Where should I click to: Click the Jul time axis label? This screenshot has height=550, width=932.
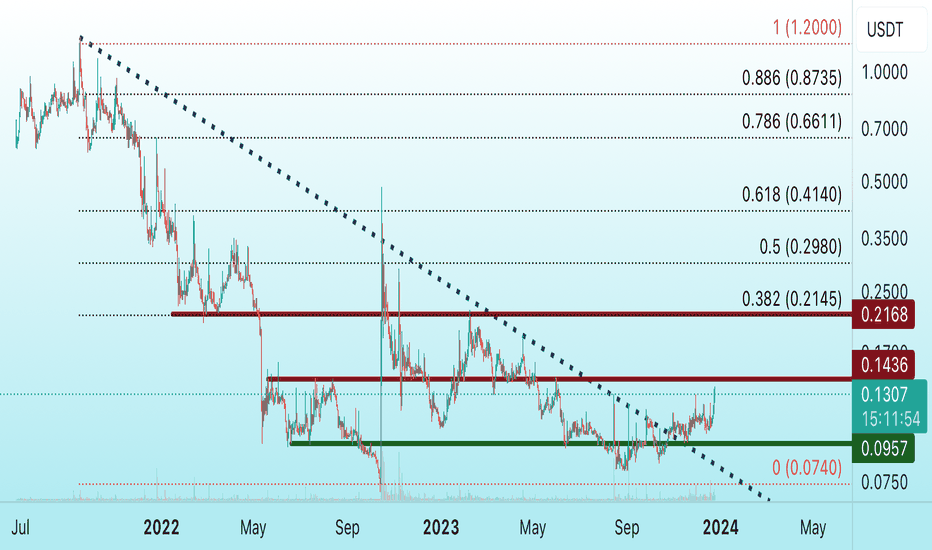click(x=21, y=527)
